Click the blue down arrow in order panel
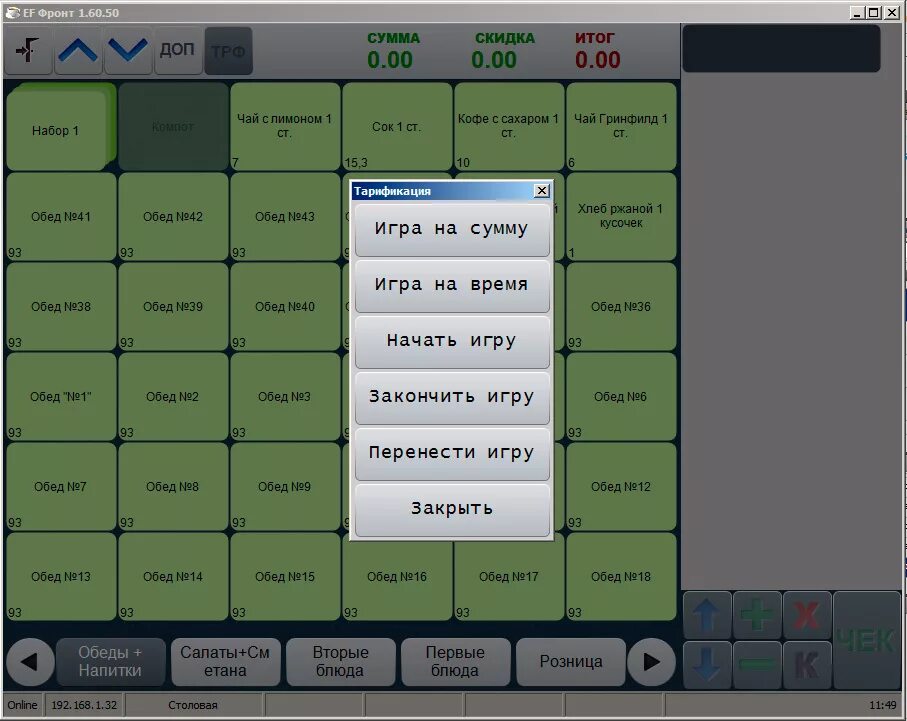907x721 pixels. point(707,664)
